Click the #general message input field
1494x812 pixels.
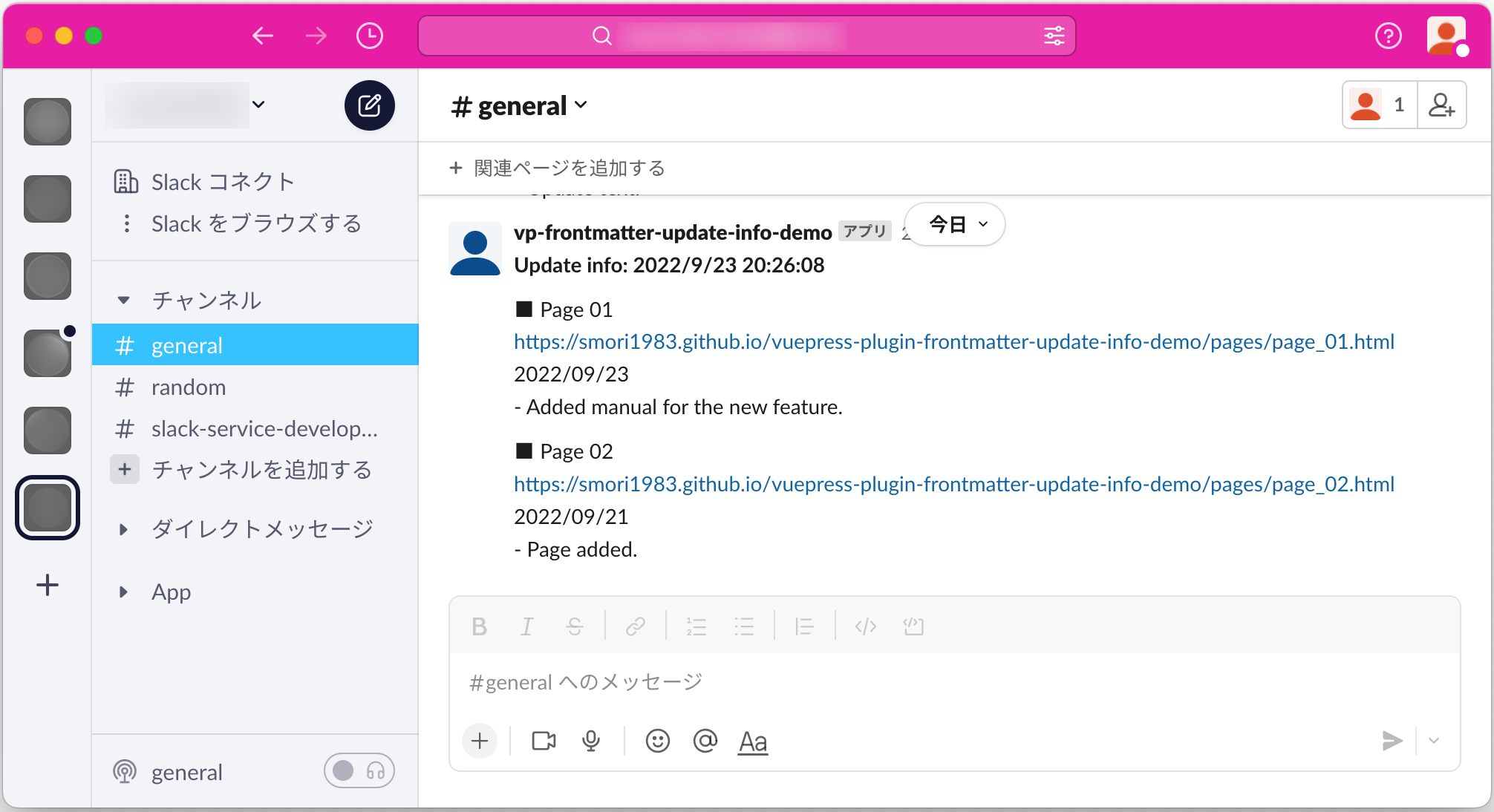tap(955, 682)
